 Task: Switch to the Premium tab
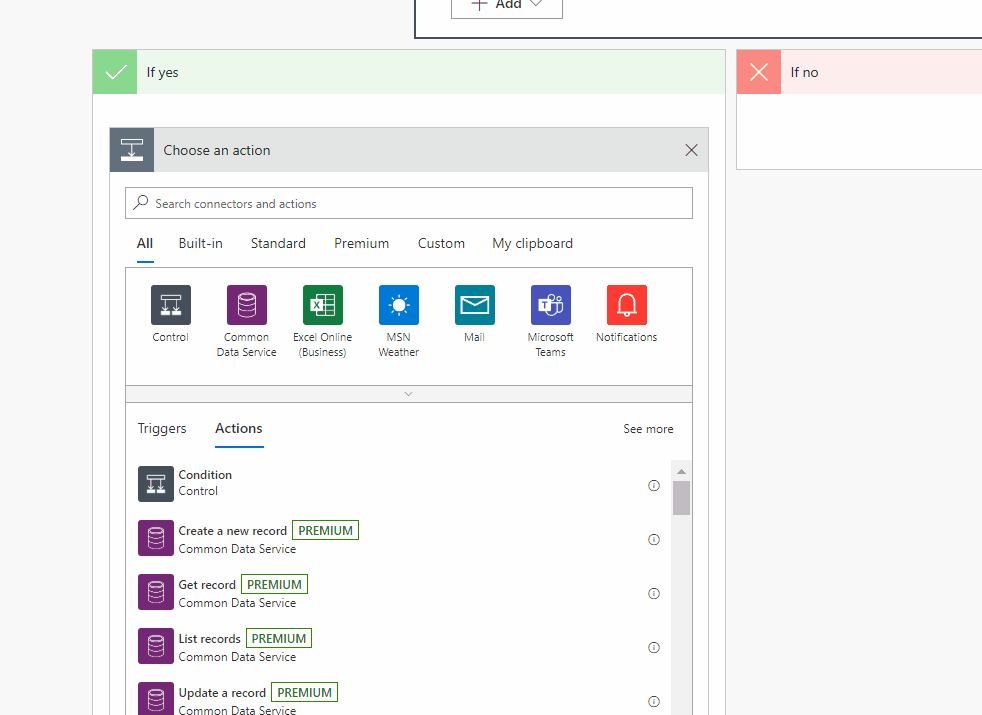click(361, 243)
